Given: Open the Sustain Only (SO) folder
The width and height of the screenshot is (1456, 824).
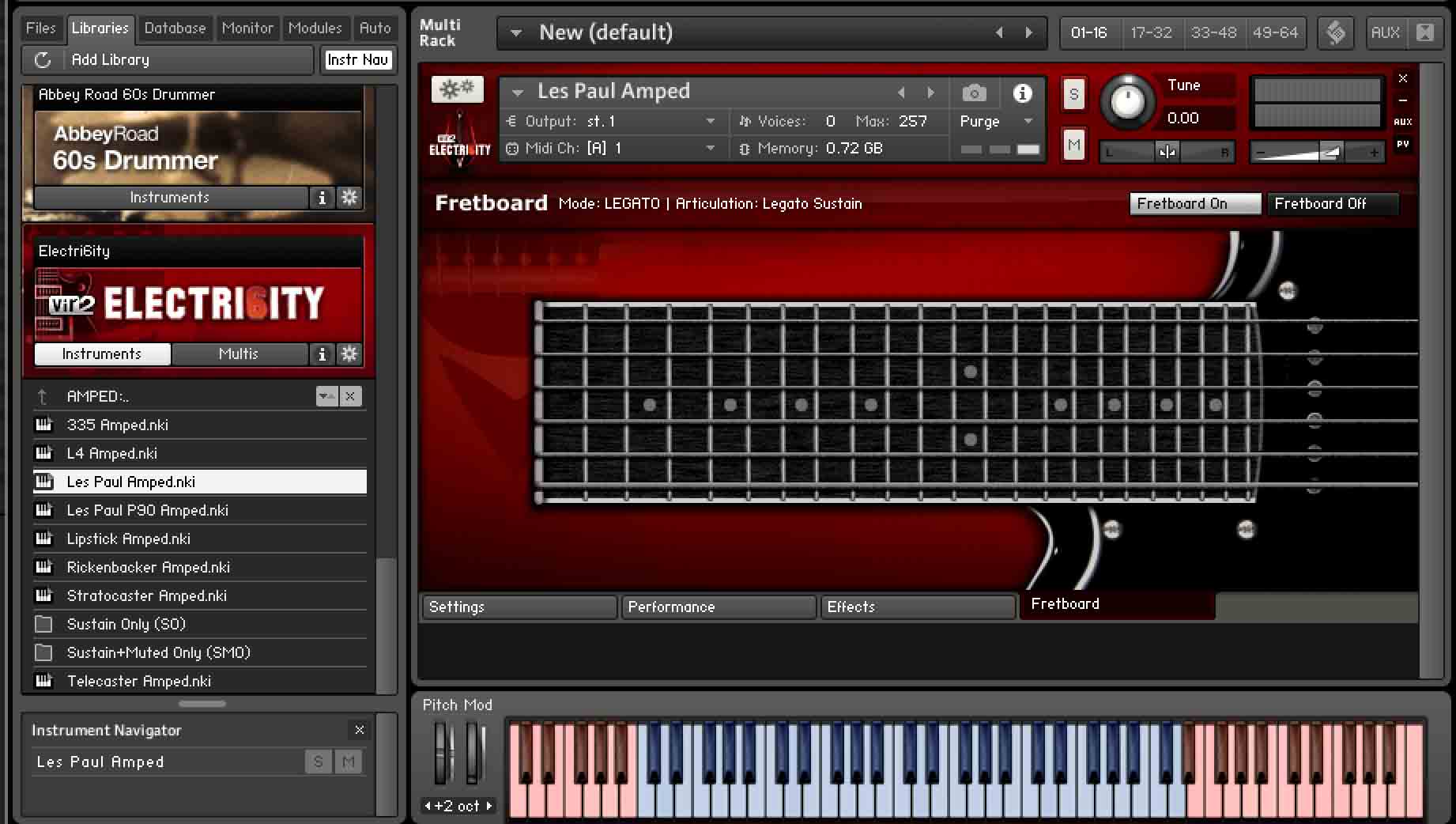Looking at the screenshot, I should click(200, 624).
